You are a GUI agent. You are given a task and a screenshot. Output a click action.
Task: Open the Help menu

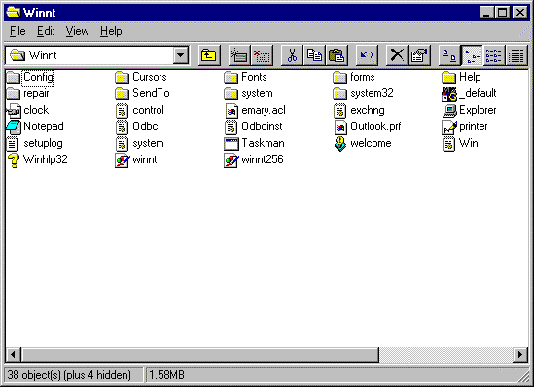111,31
